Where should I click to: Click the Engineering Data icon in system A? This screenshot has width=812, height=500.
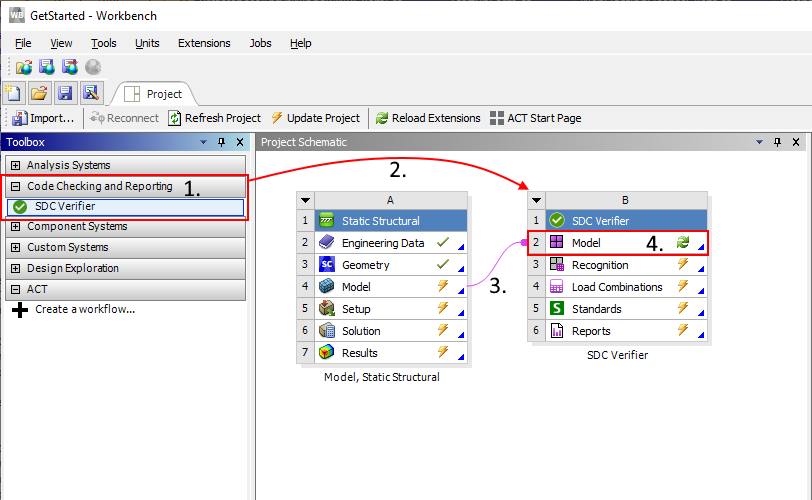pos(326,243)
